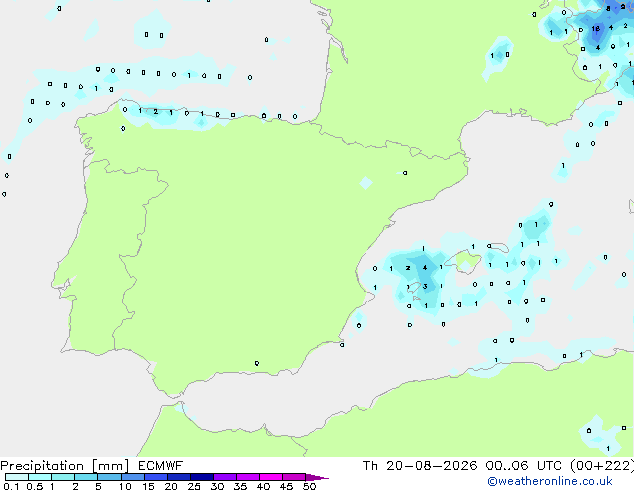Select the 30 mm purple legend swatch

pos(224,477)
